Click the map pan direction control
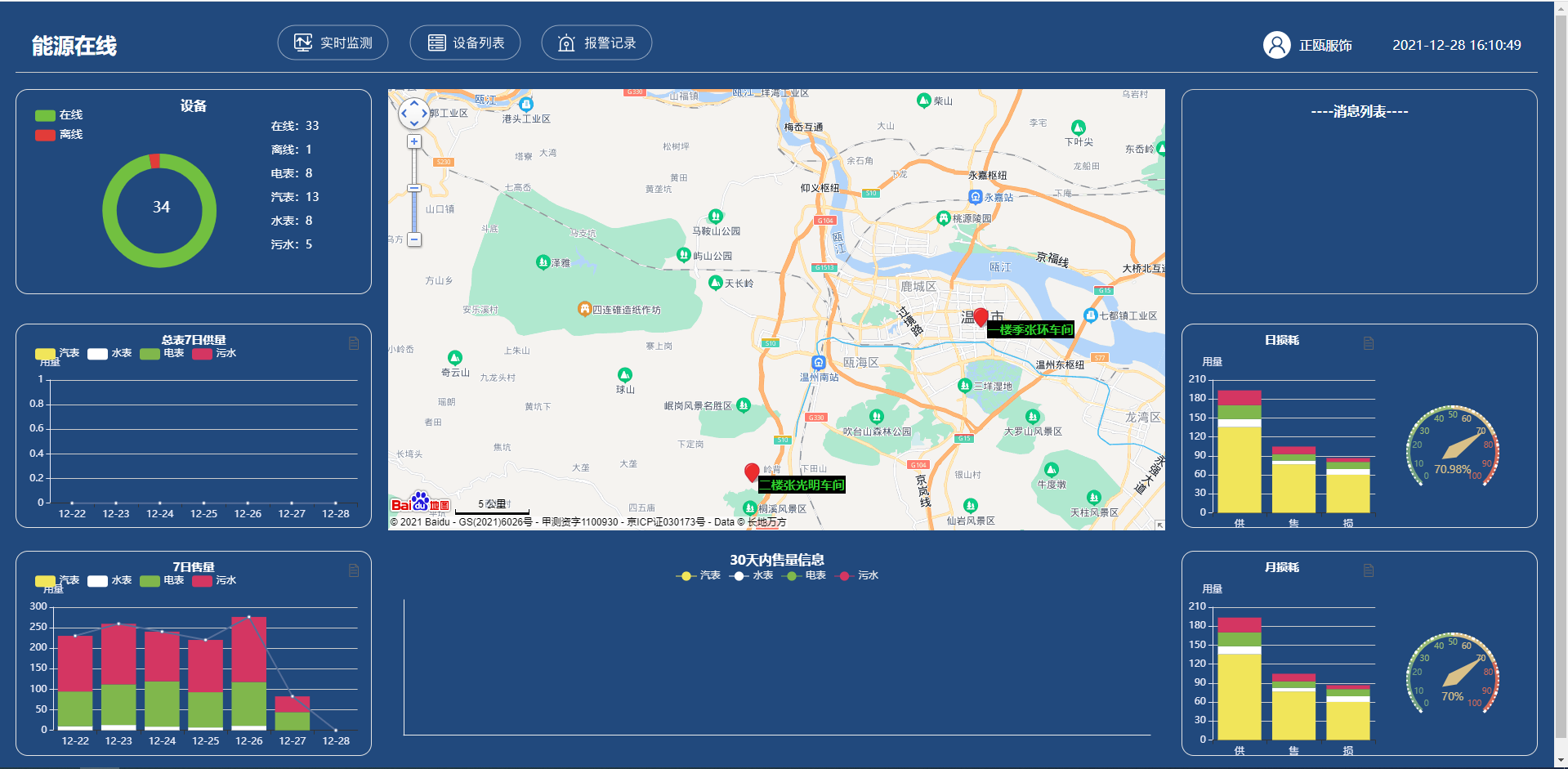 (413, 113)
